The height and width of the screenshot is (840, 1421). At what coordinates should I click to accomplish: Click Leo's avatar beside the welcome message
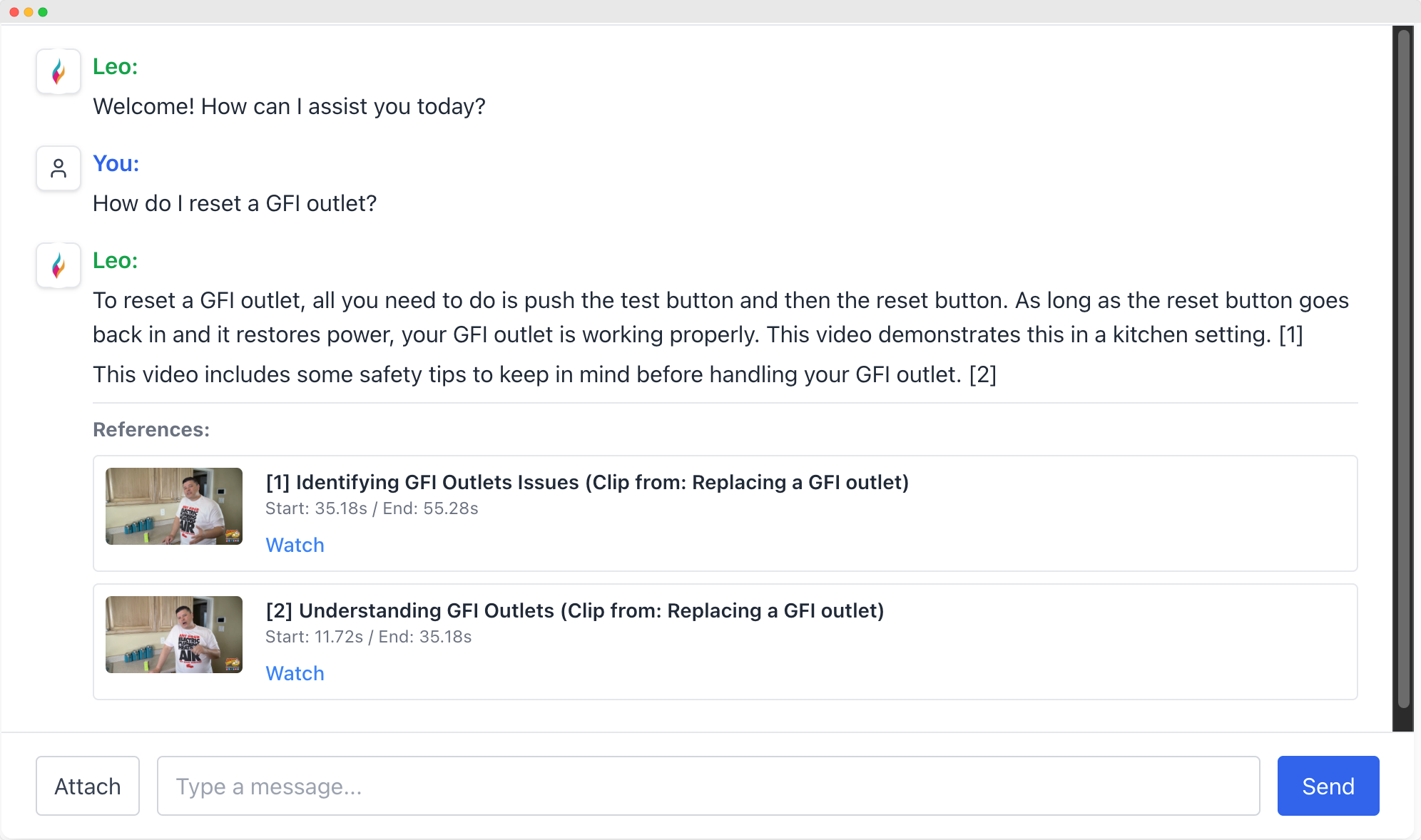(58, 71)
